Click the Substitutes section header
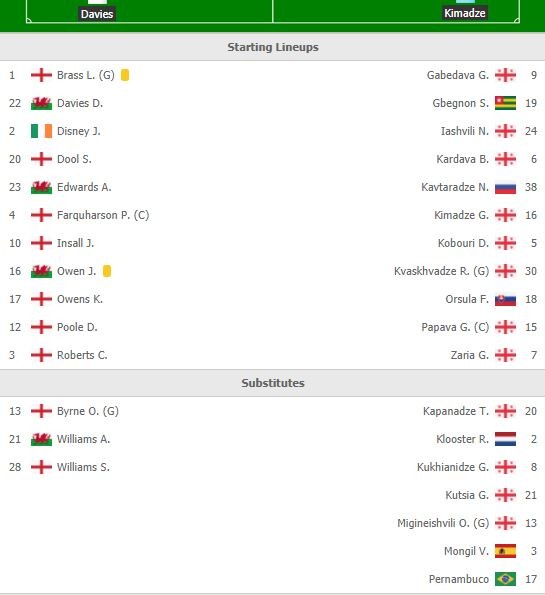The image size is (545, 595). coord(272,383)
